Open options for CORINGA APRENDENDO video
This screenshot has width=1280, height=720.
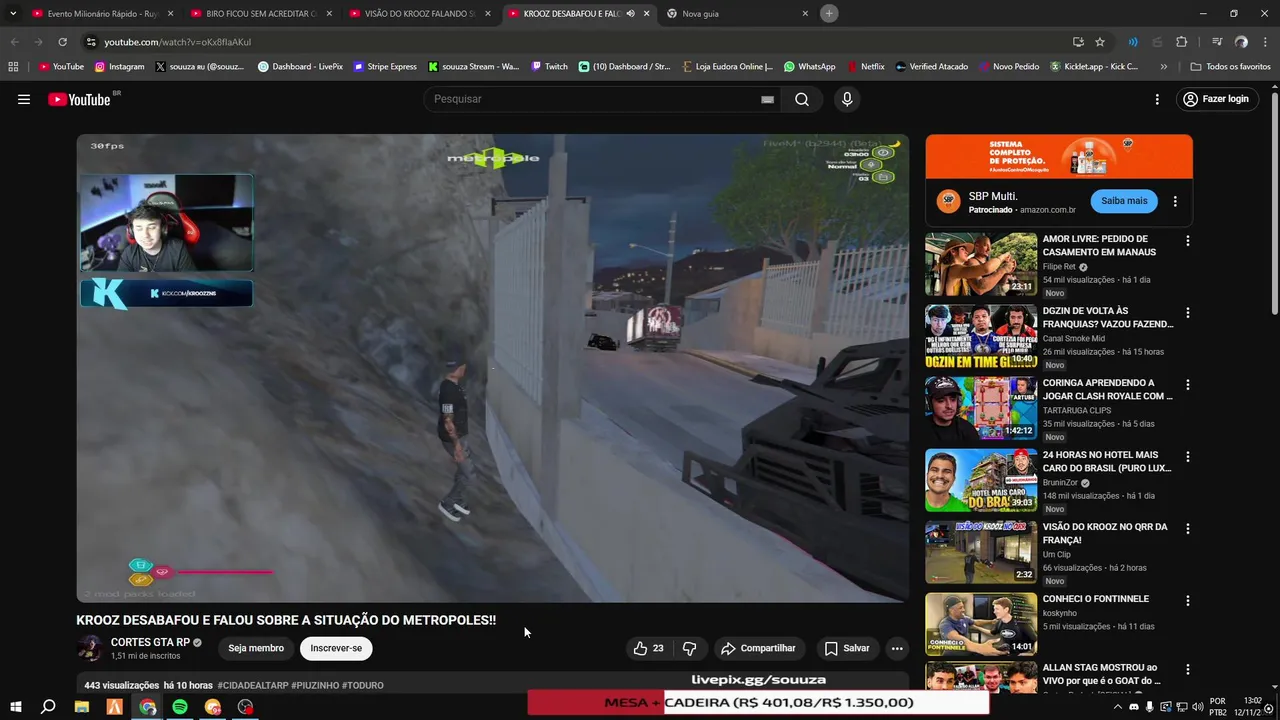click(1188, 385)
